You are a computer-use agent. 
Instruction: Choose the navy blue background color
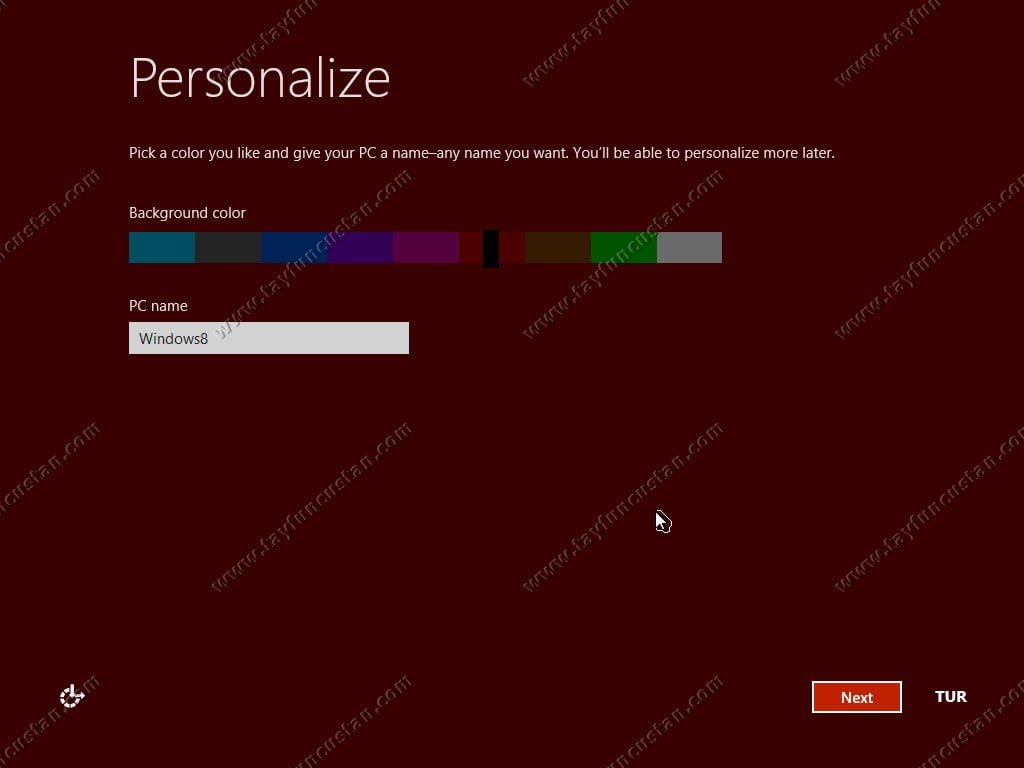coord(293,247)
